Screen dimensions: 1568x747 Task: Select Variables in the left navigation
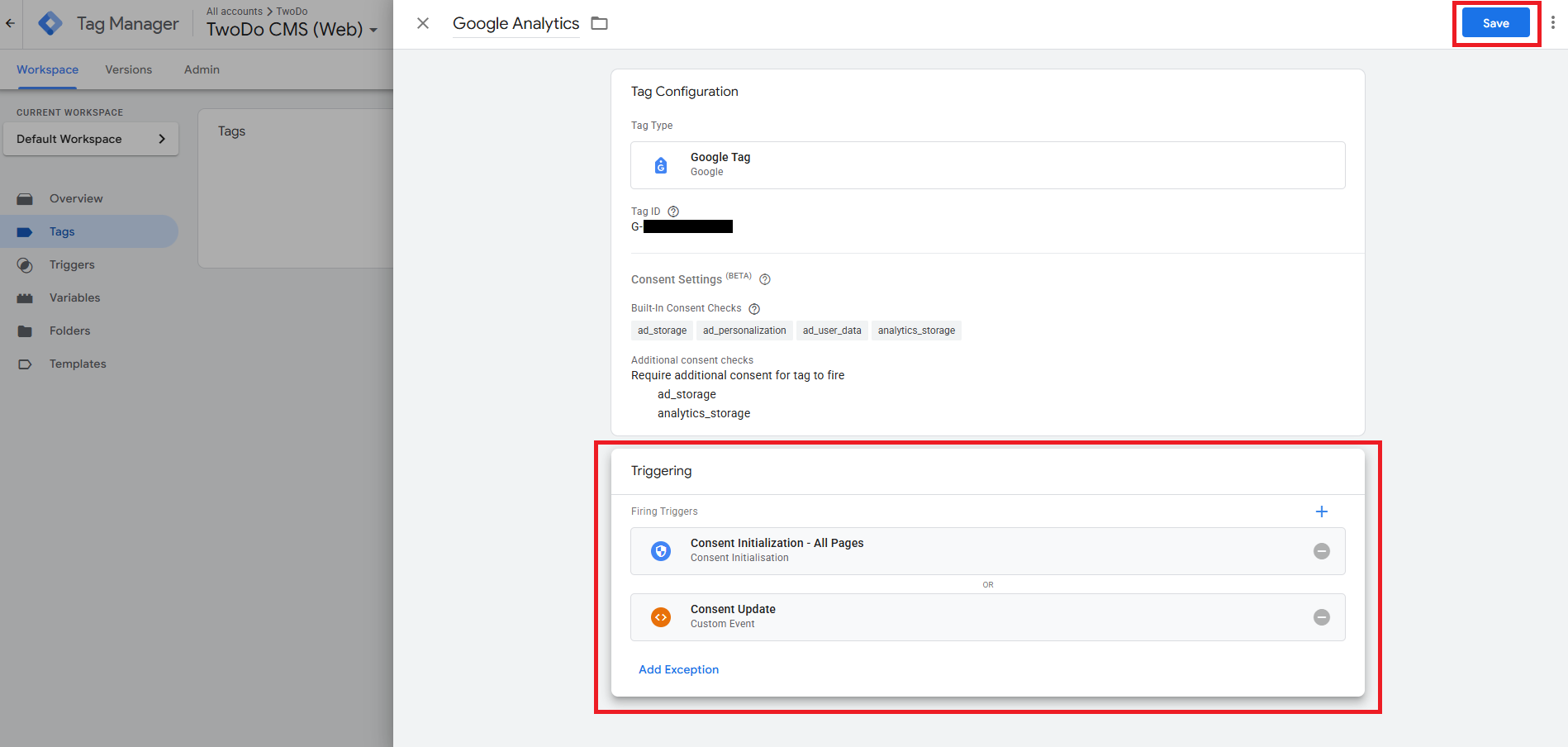tap(74, 297)
